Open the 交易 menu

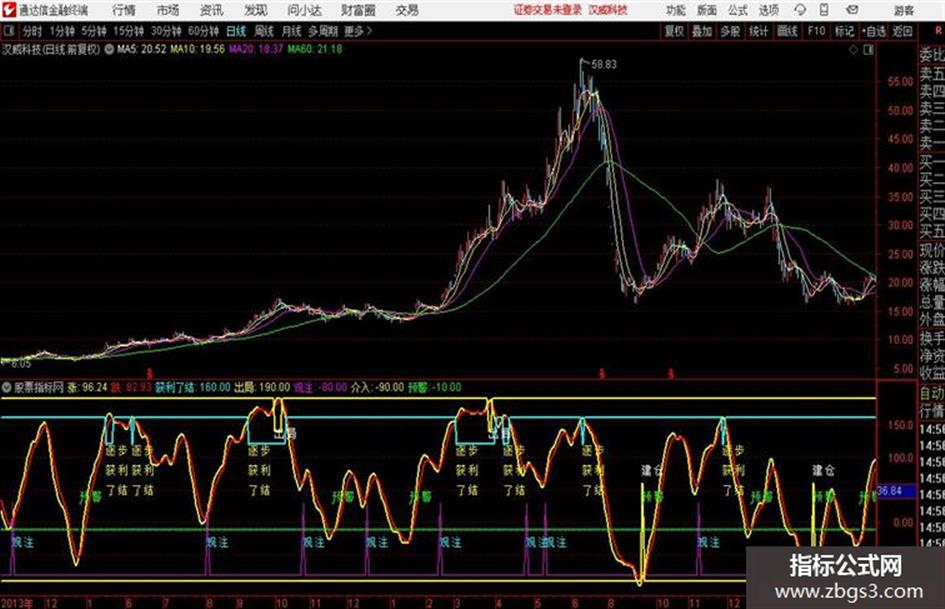click(x=407, y=10)
